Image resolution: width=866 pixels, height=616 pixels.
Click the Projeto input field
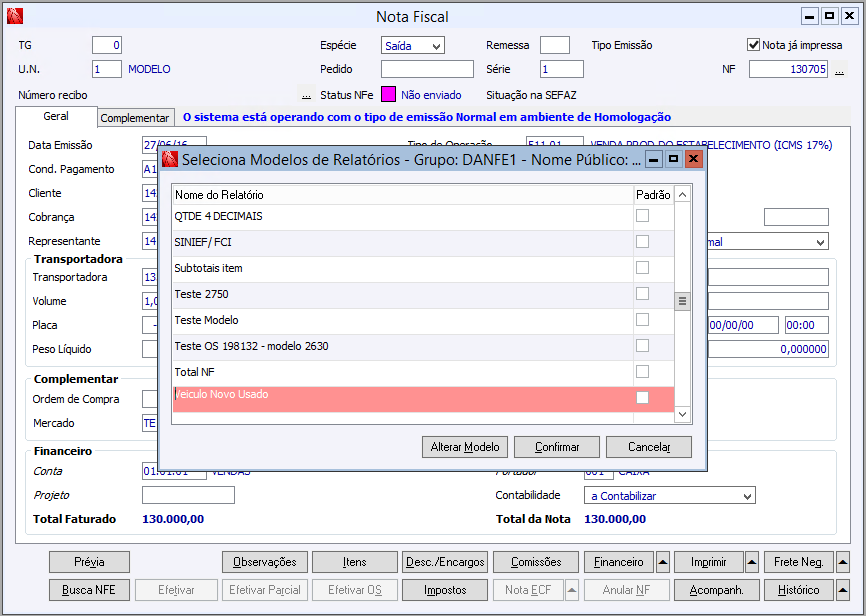[188, 495]
